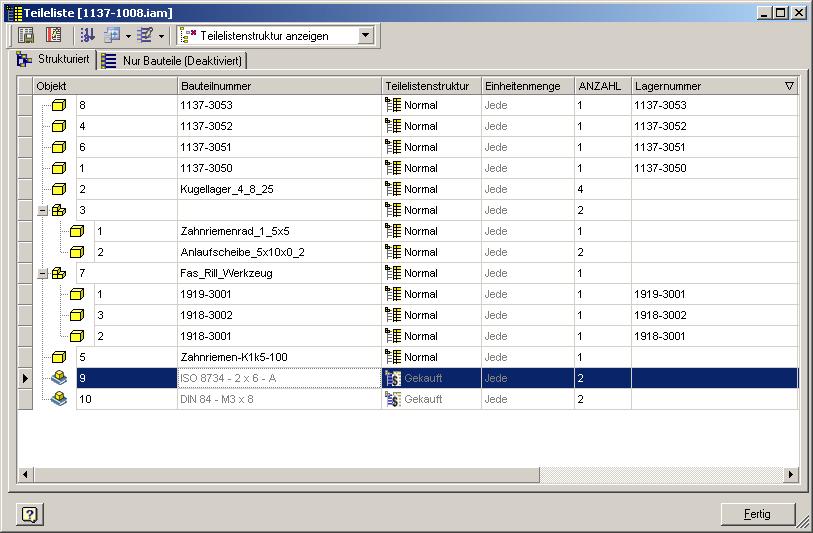The width and height of the screenshot is (813, 533).
Task: Select cell ISO 8734 - 2 x 6 - A
Action: 279,378
